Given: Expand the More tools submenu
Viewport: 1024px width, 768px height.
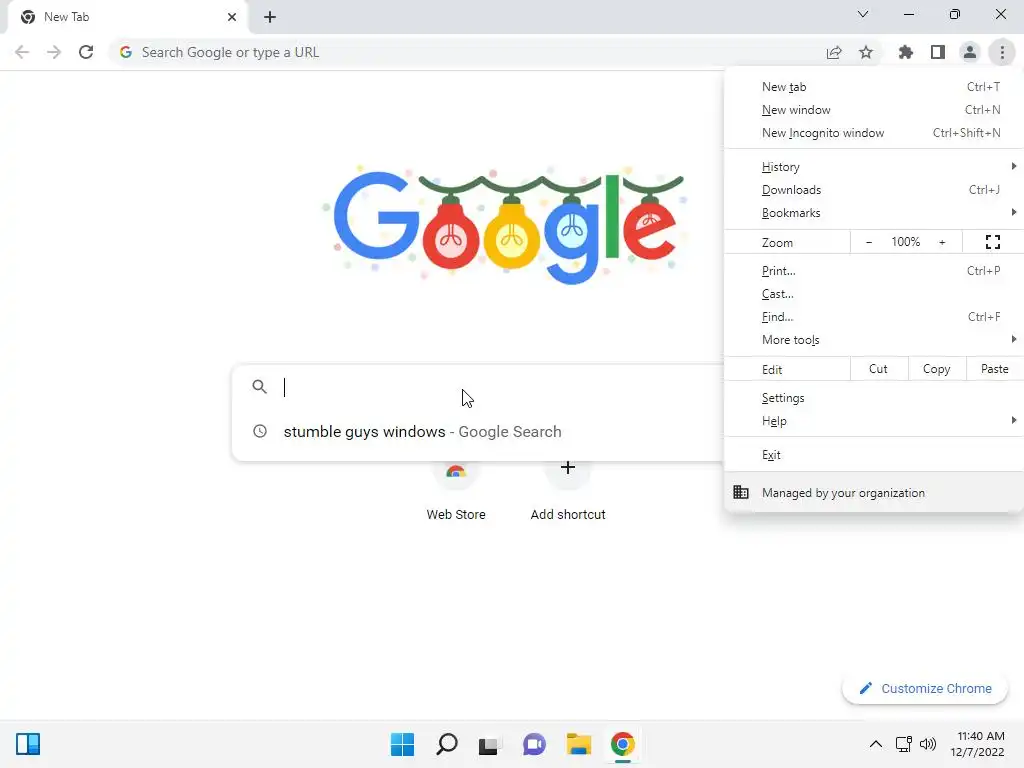Looking at the screenshot, I should click(x=874, y=340).
